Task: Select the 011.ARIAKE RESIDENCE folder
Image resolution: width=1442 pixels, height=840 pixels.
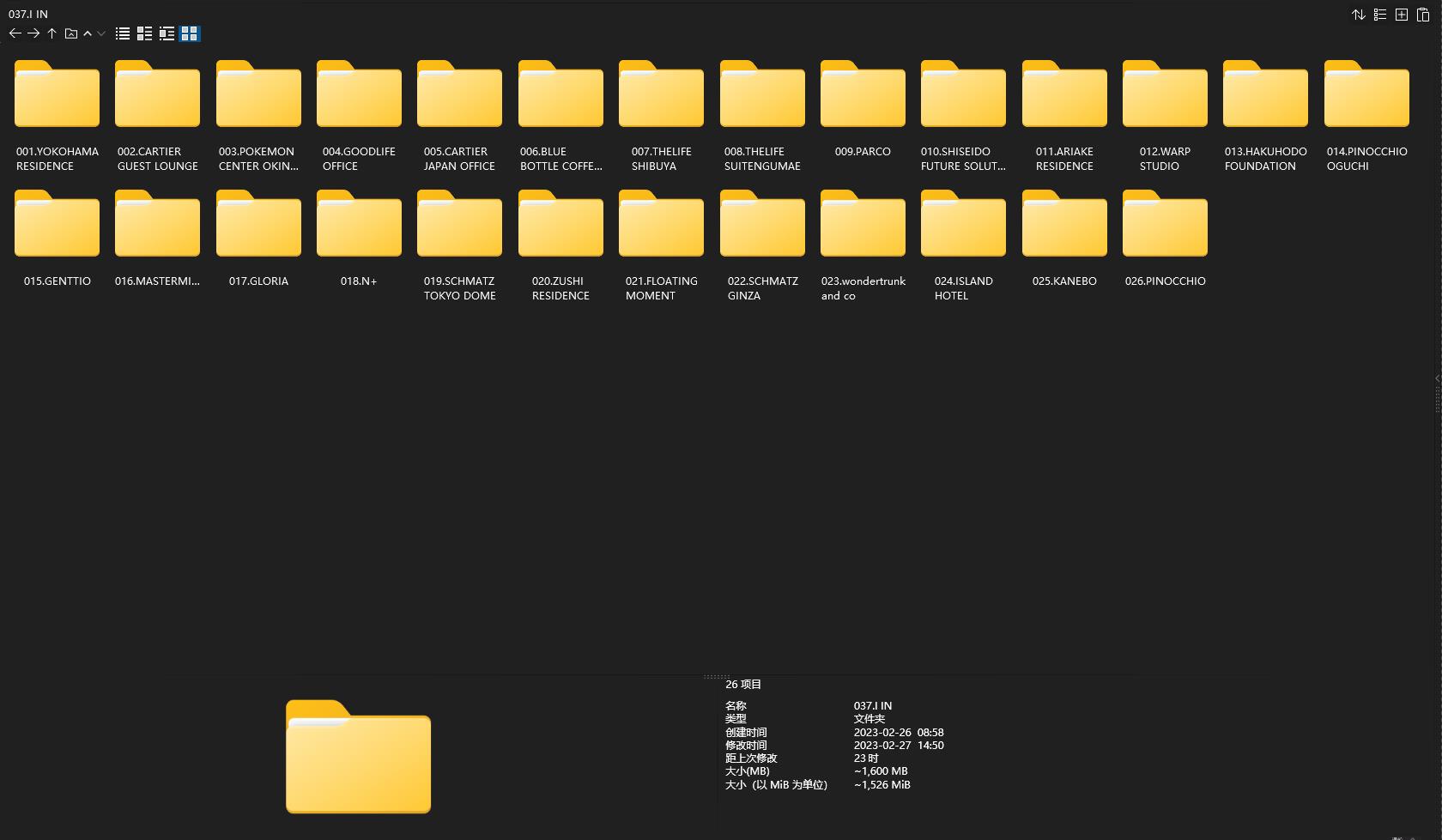Action: [x=1064, y=116]
